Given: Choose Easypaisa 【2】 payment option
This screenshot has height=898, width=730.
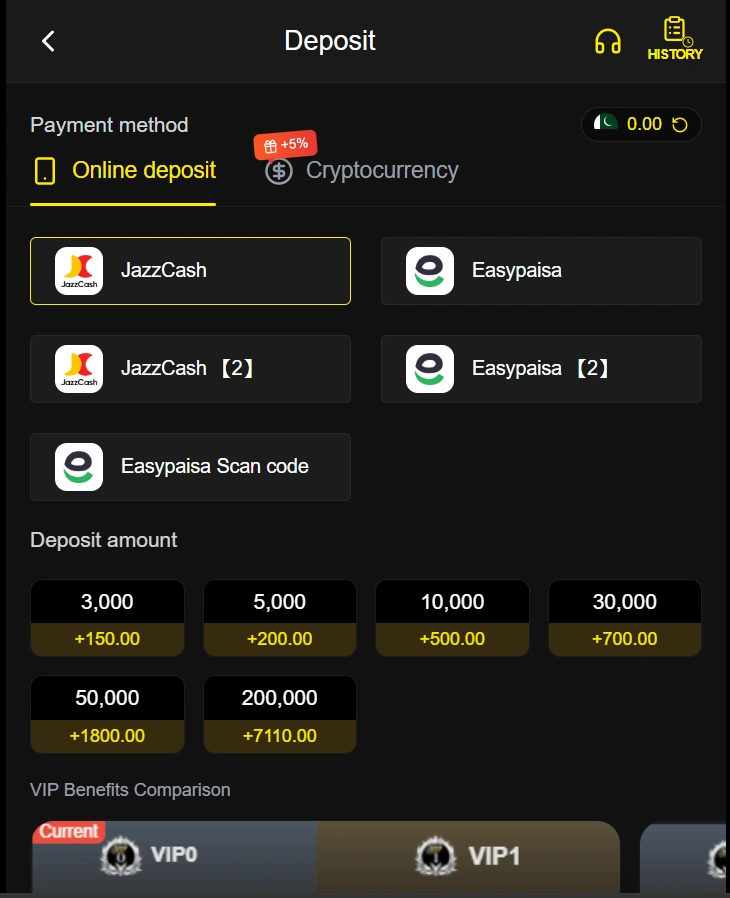Looking at the screenshot, I should (x=541, y=369).
